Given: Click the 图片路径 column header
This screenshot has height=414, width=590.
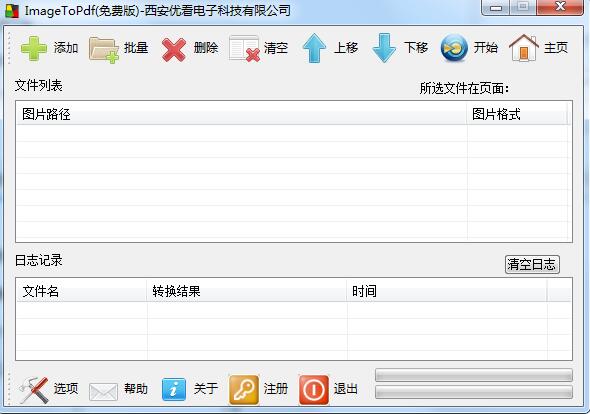Looking at the screenshot, I should [241, 114].
